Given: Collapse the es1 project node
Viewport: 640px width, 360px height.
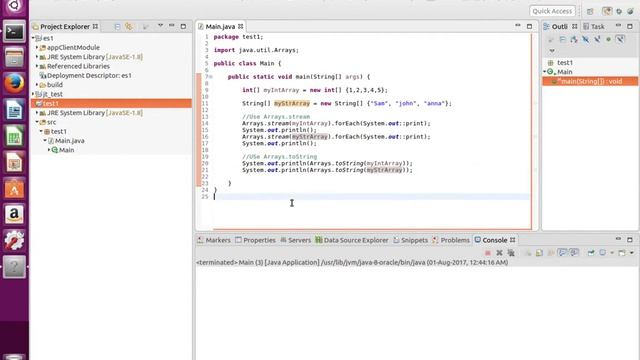Looking at the screenshot, I should (33, 38).
